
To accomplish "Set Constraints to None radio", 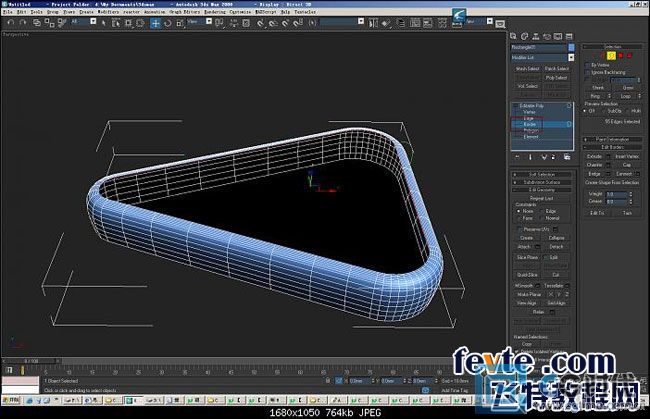I will 519,211.
